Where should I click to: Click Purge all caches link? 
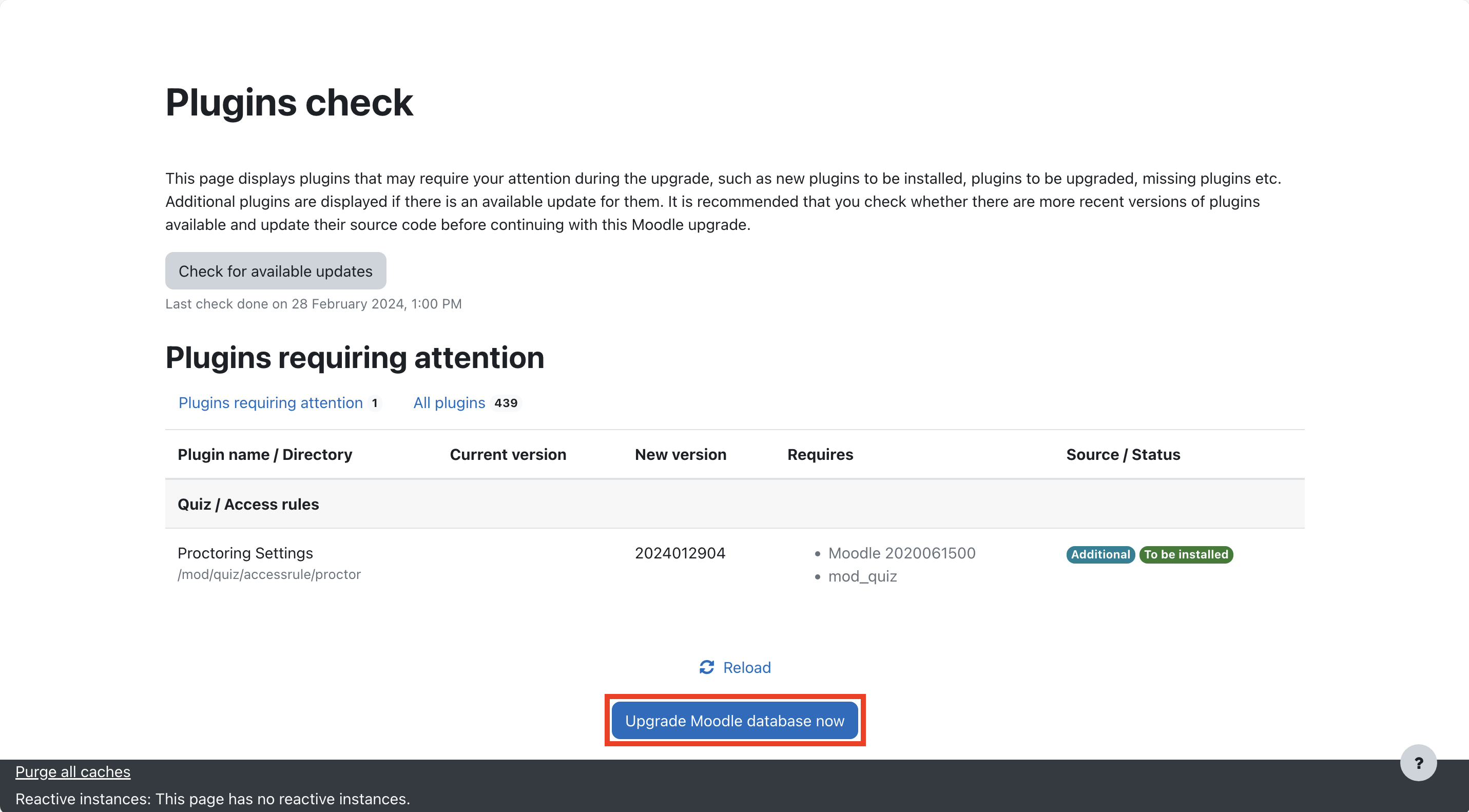[72, 771]
